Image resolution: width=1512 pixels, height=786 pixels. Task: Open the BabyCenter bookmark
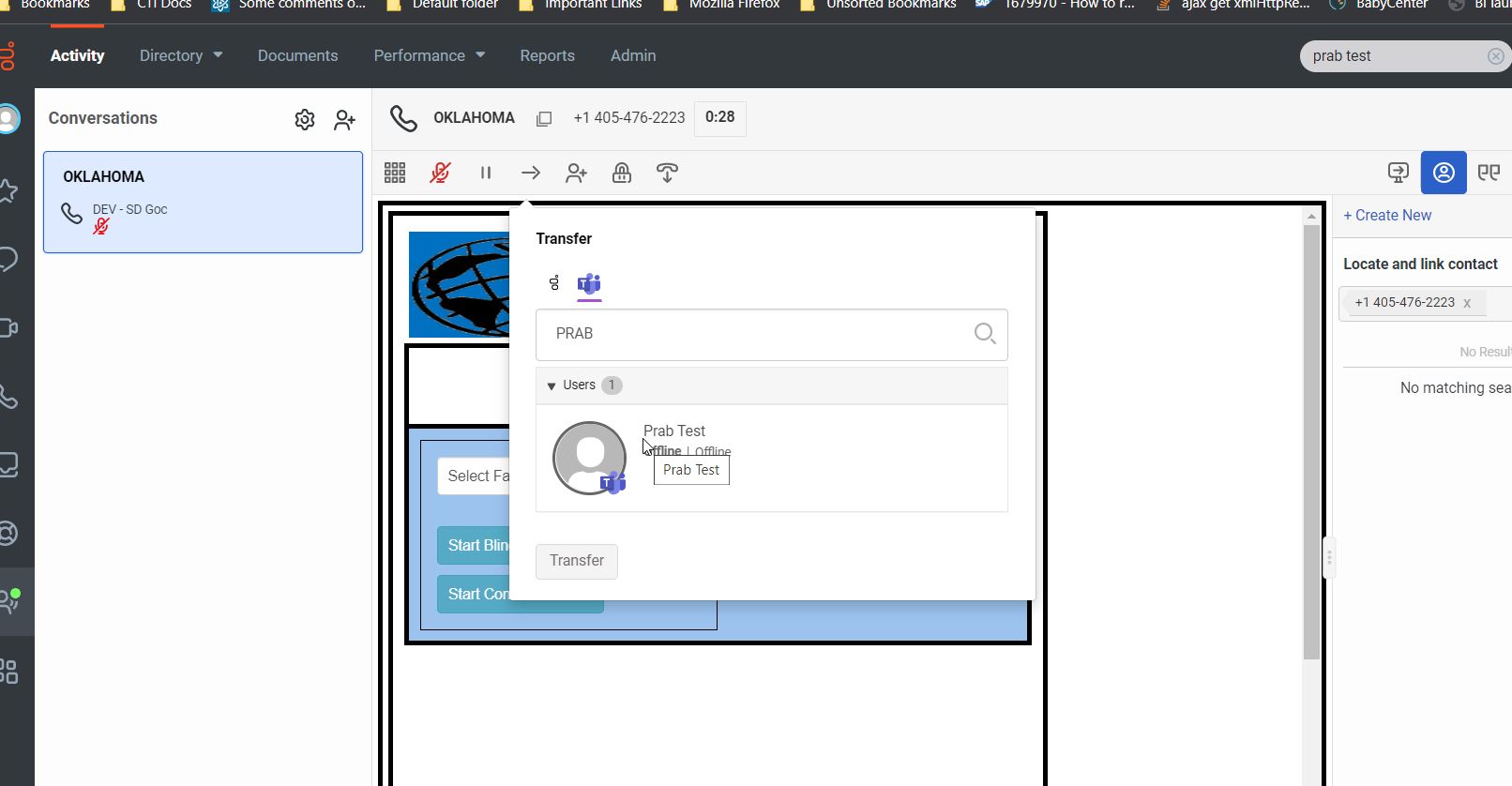click(1379, 5)
